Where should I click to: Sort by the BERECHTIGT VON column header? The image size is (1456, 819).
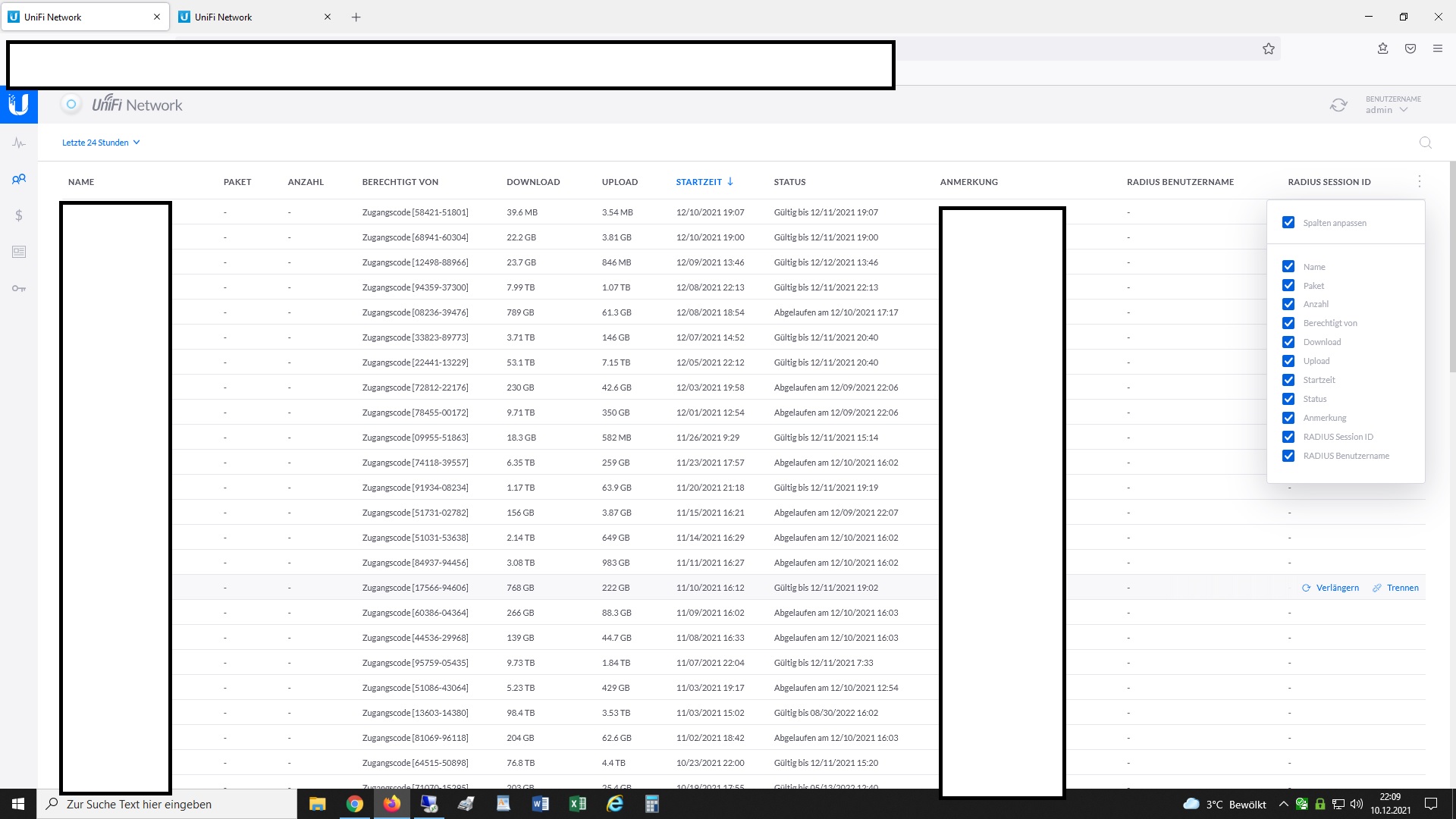pyautogui.click(x=400, y=182)
